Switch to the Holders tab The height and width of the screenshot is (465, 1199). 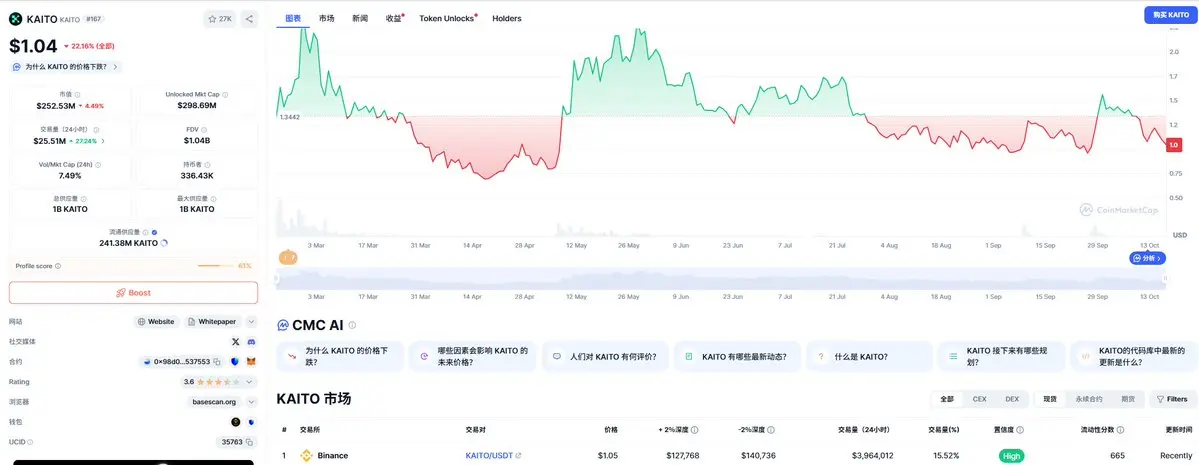[507, 18]
